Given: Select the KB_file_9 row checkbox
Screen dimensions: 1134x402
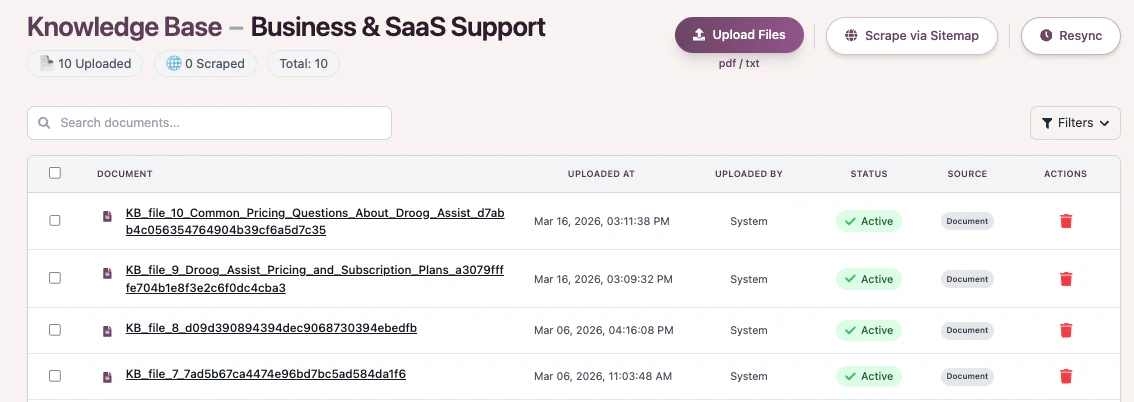Looking at the screenshot, I should pyautogui.click(x=55, y=278).
